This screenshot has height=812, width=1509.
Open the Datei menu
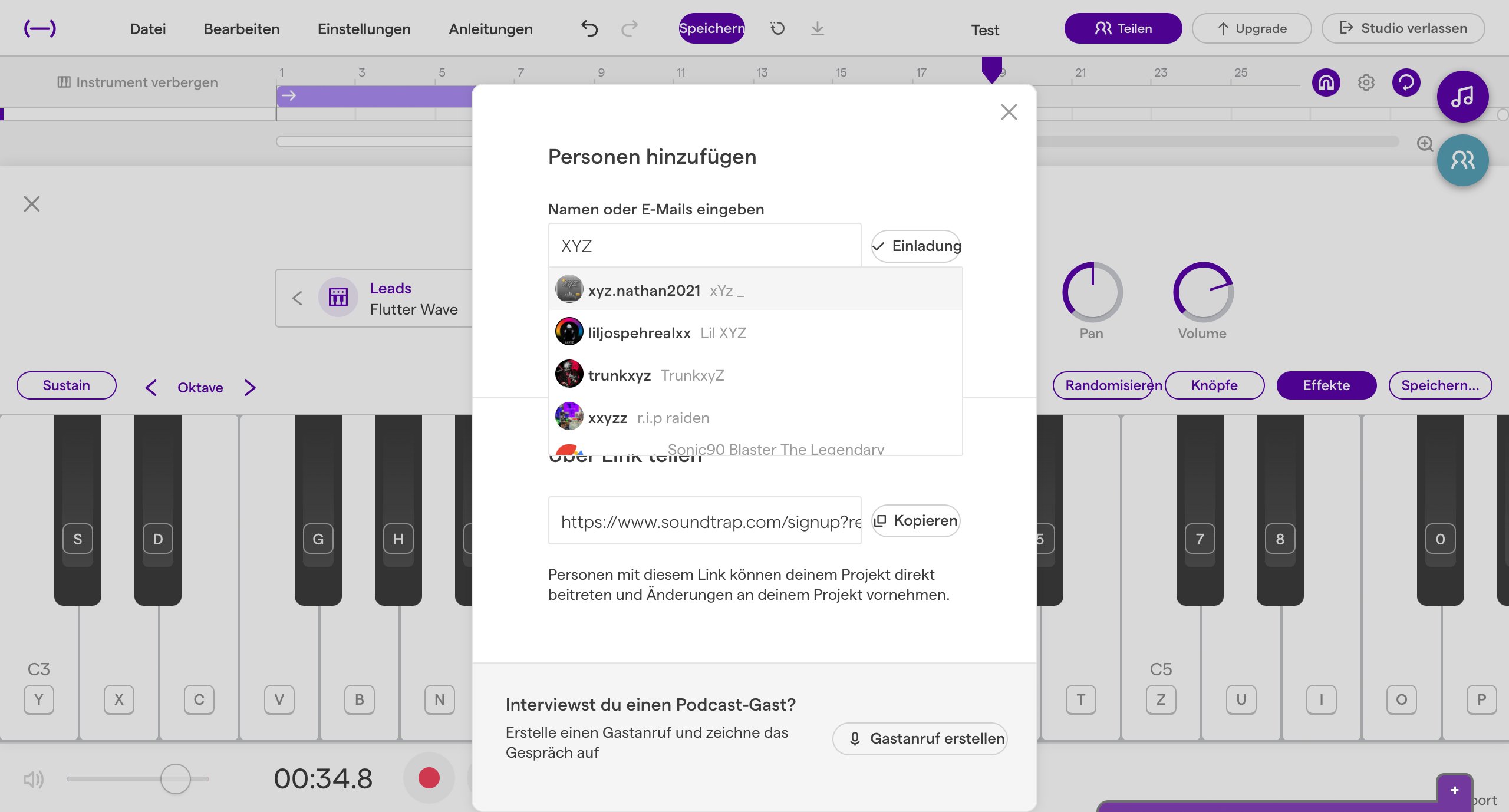coord(147,29)
